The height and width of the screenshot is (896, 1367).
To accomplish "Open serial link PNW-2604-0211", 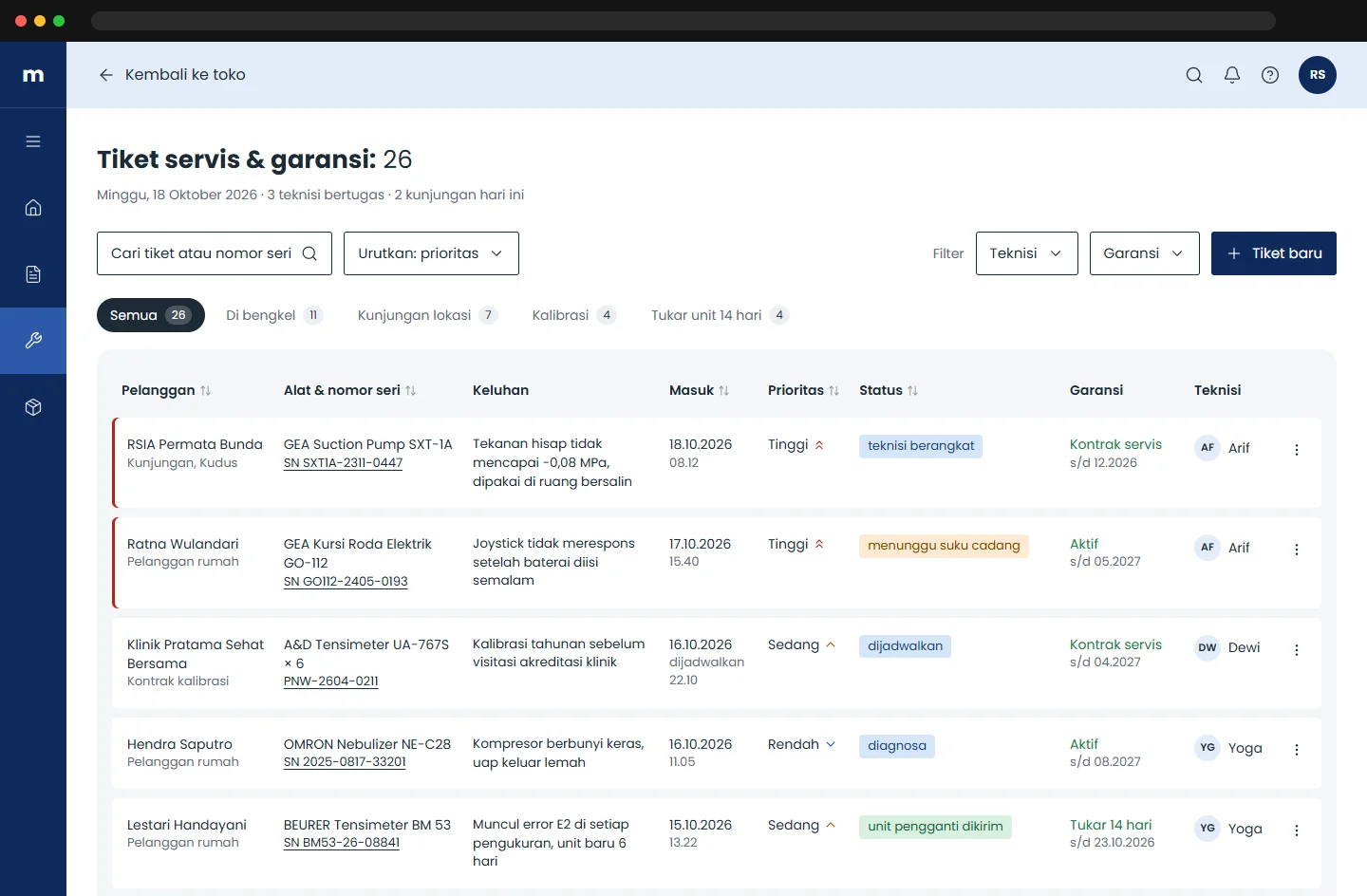I will [330, 681].
